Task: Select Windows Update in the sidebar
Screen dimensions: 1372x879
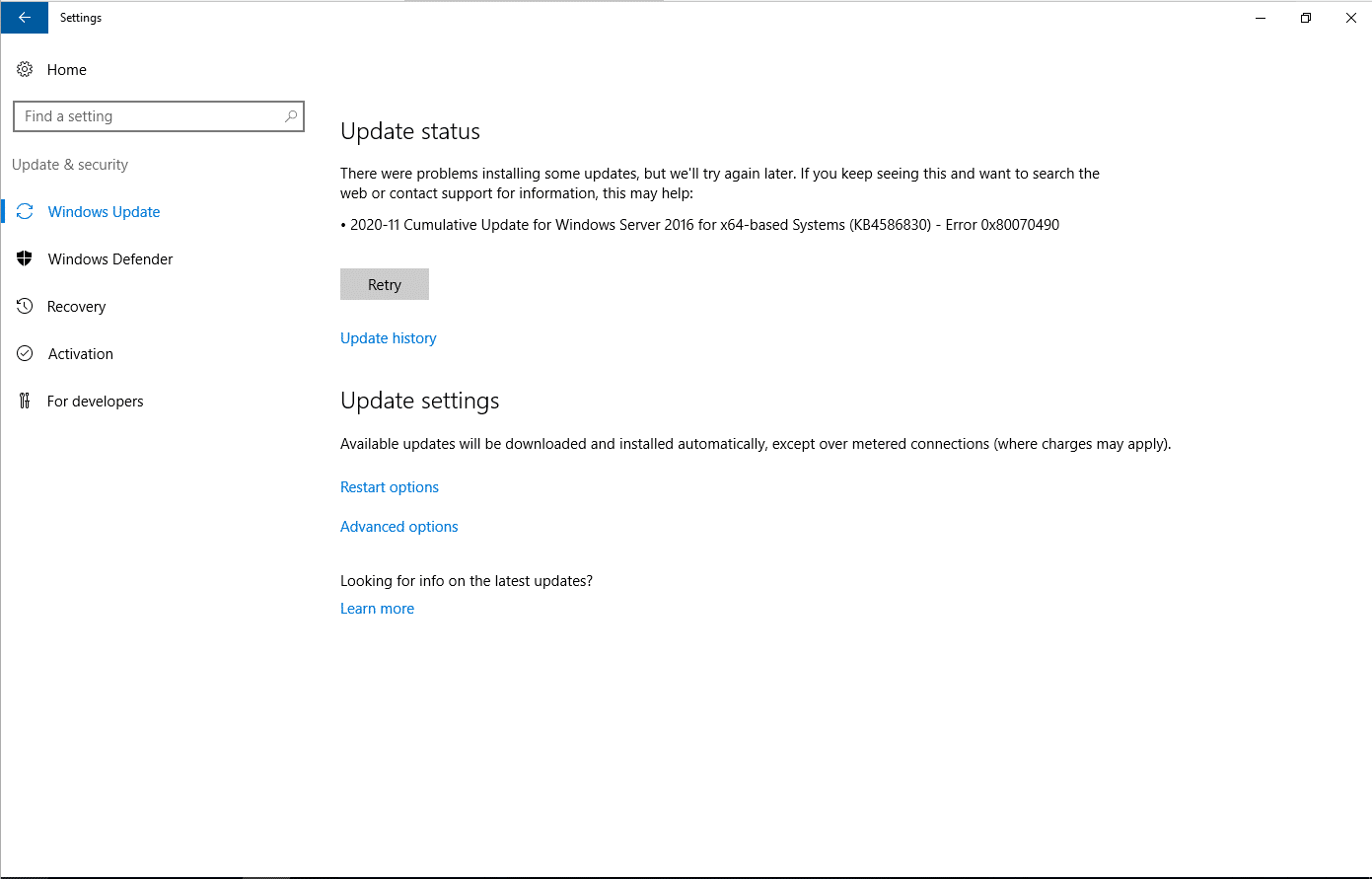Action: pos(104,212)
